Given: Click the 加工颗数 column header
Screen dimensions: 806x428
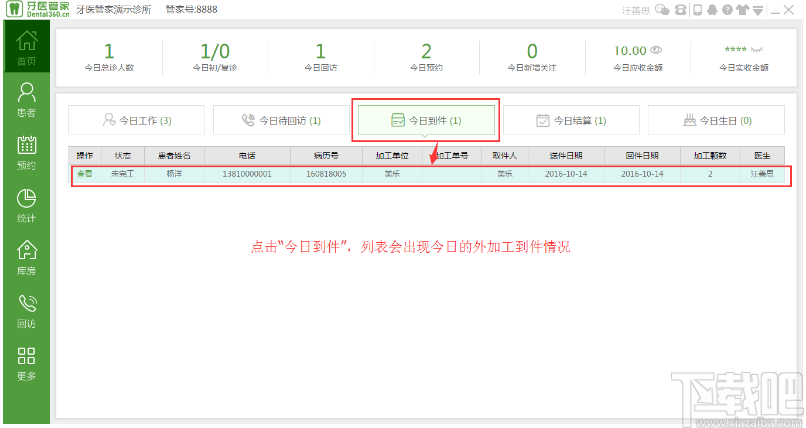Looking at the screenshot, I should coord(710,155).
